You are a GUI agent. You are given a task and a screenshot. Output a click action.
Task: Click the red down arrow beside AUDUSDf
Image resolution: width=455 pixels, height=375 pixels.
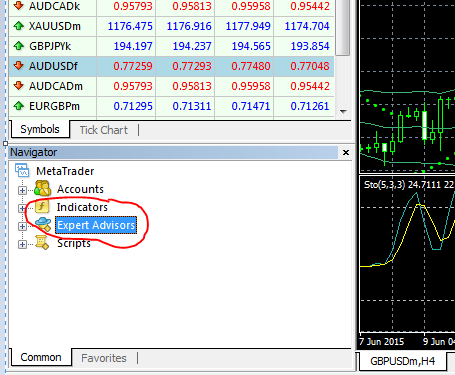[19, 66]
